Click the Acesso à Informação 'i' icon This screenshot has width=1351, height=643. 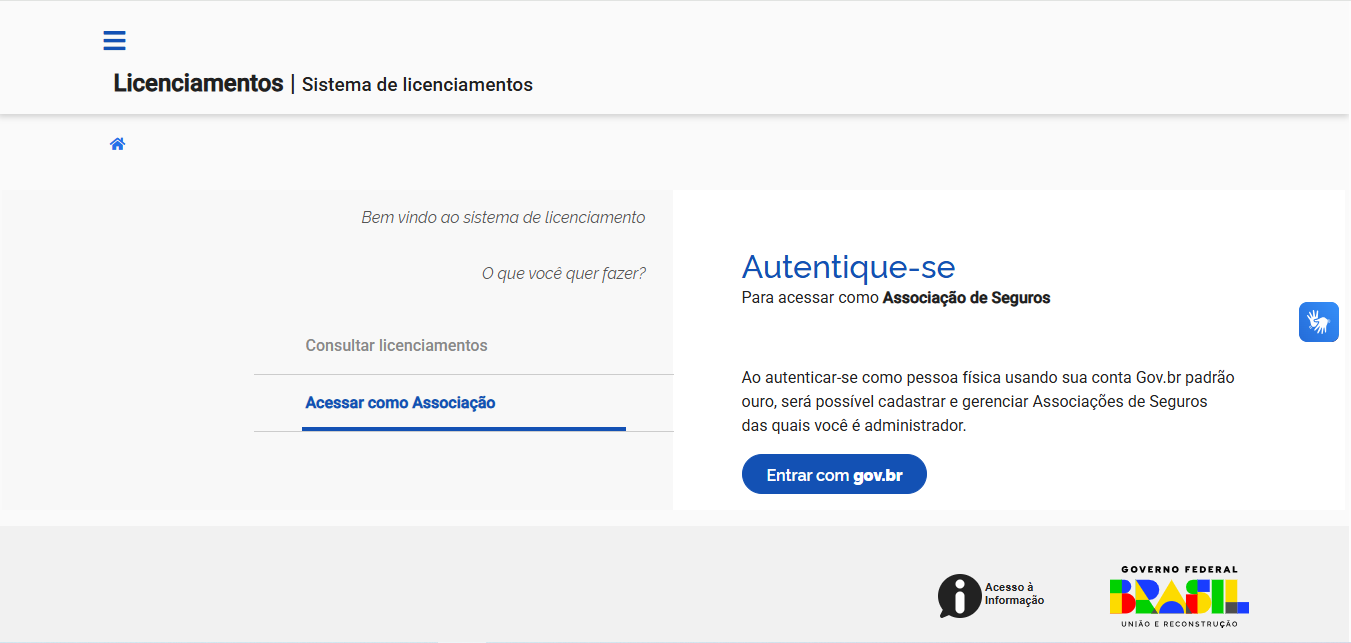959,596
